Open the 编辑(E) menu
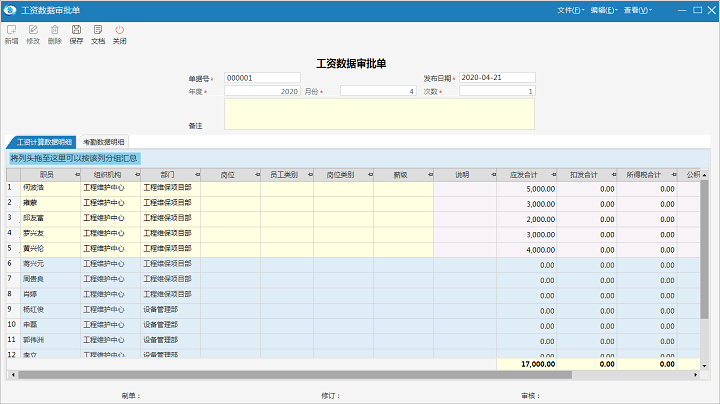 point(604,10)
